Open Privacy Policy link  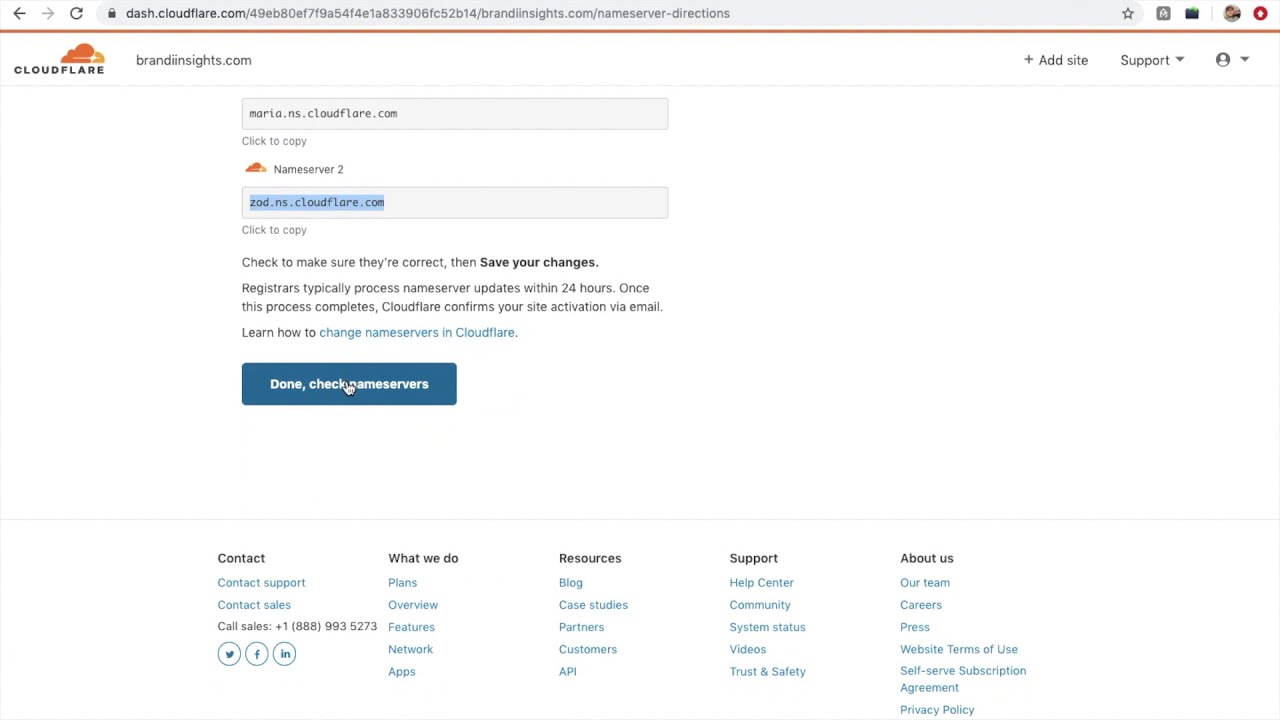click(937, 710)
